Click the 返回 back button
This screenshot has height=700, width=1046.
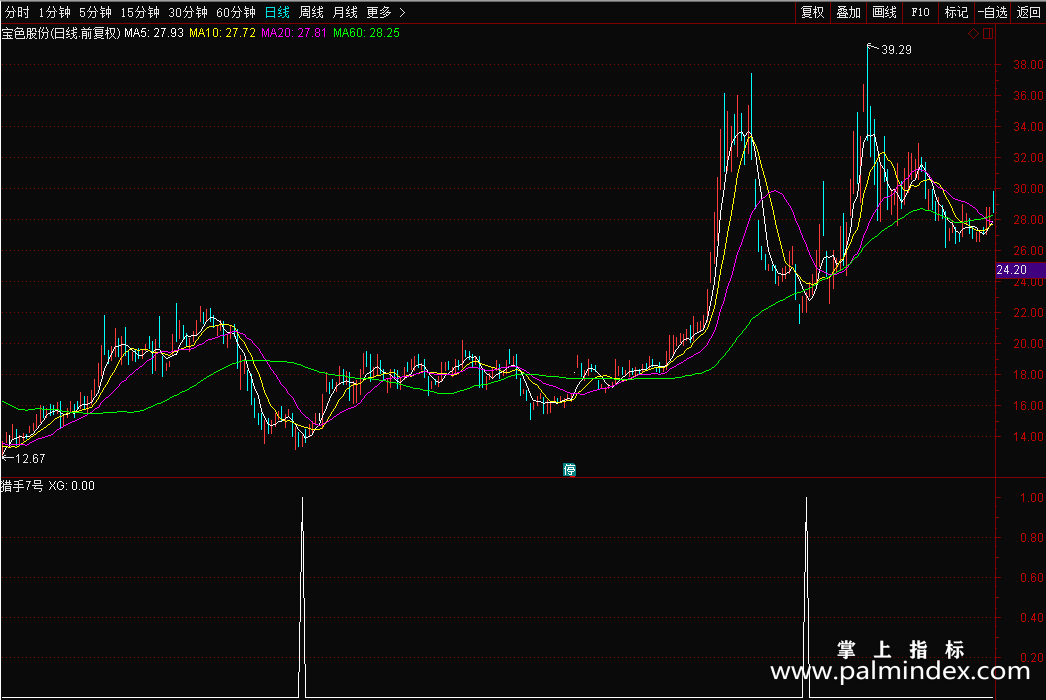1028,12
